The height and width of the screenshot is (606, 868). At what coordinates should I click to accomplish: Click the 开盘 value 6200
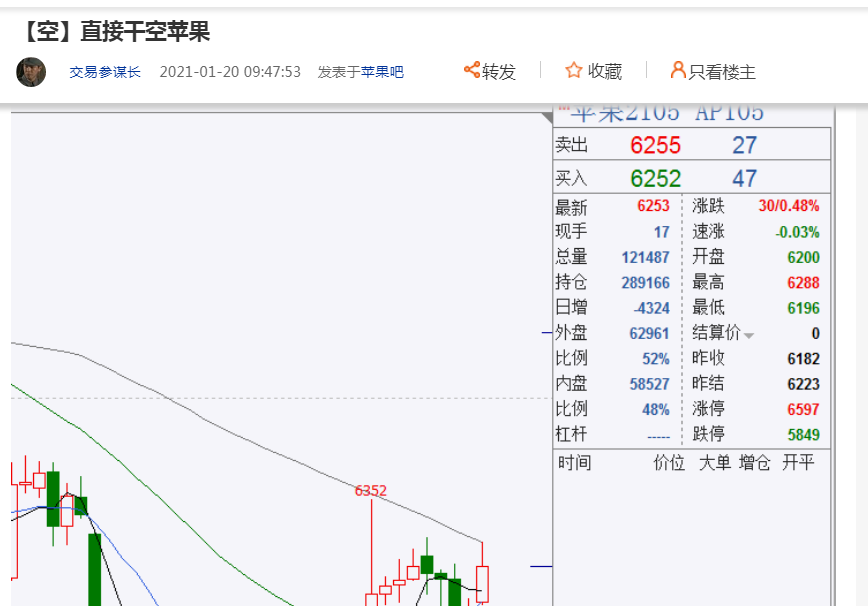tap(803, 257)
